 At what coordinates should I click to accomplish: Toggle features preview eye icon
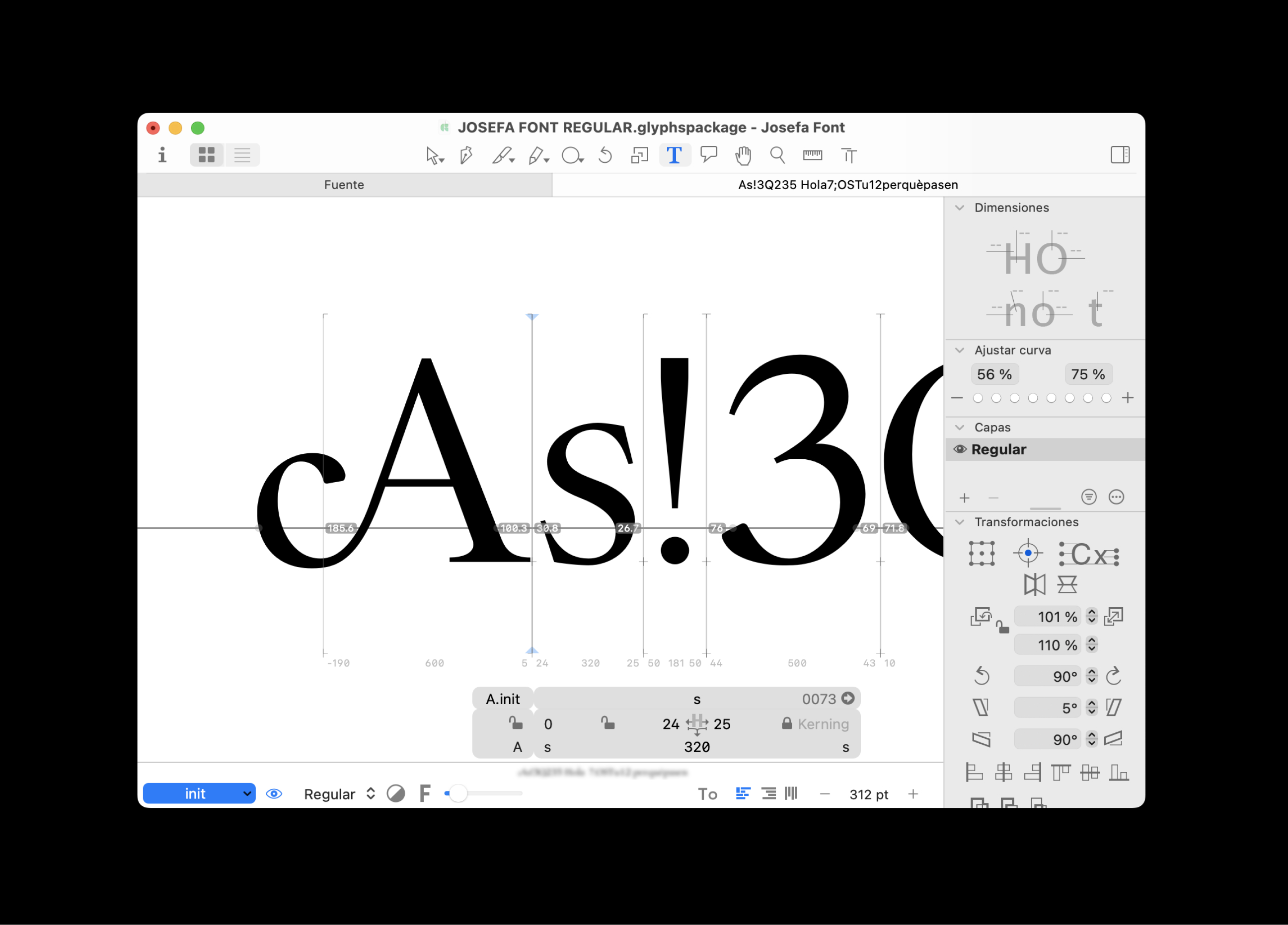[x=274, y=794]
